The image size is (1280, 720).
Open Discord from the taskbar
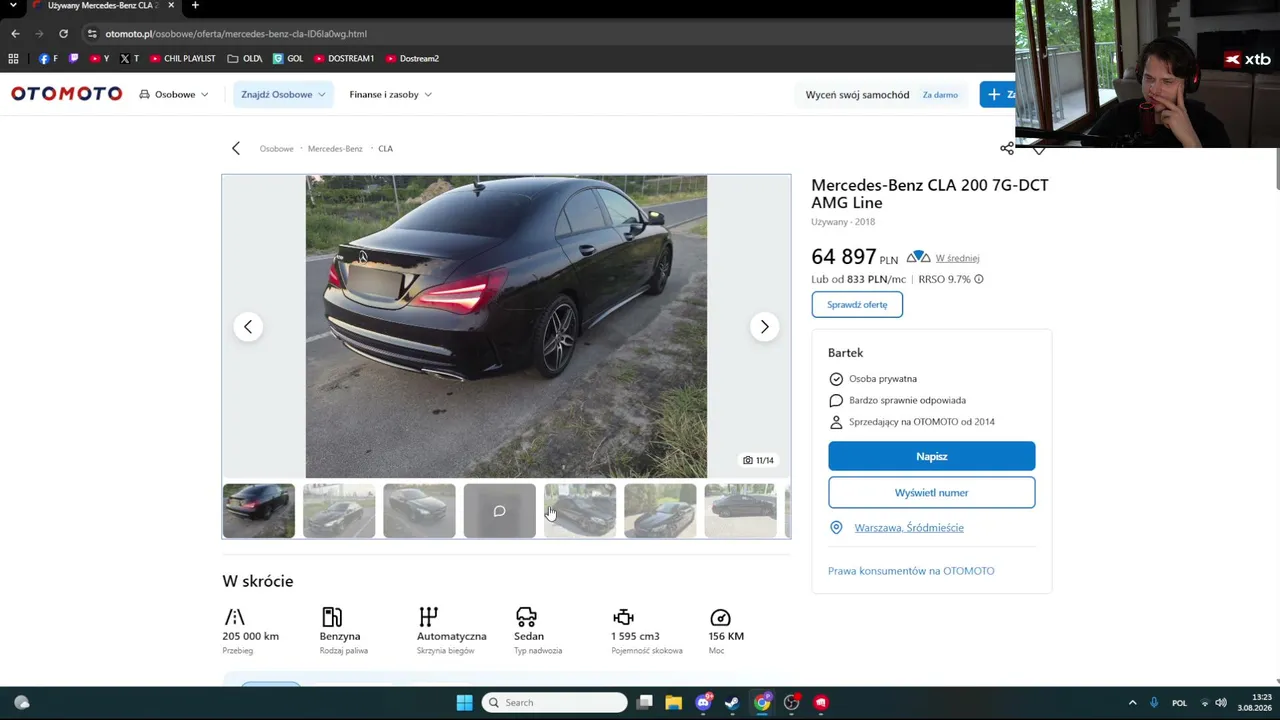(703, 702)
